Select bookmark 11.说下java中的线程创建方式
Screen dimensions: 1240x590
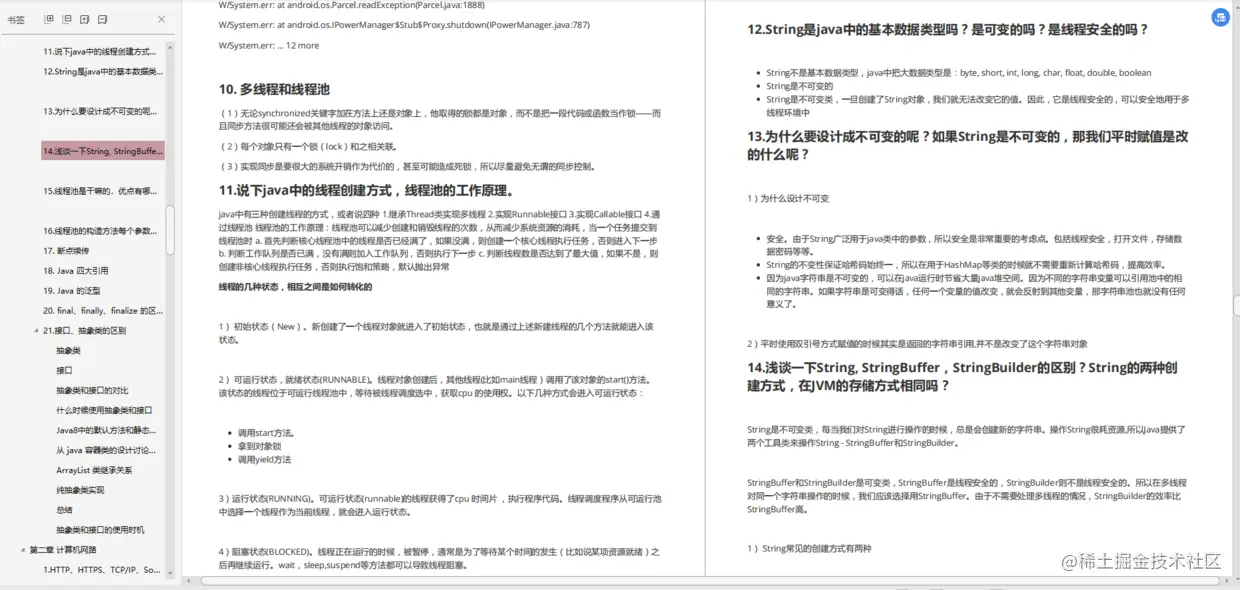click(x=100, y=51)
